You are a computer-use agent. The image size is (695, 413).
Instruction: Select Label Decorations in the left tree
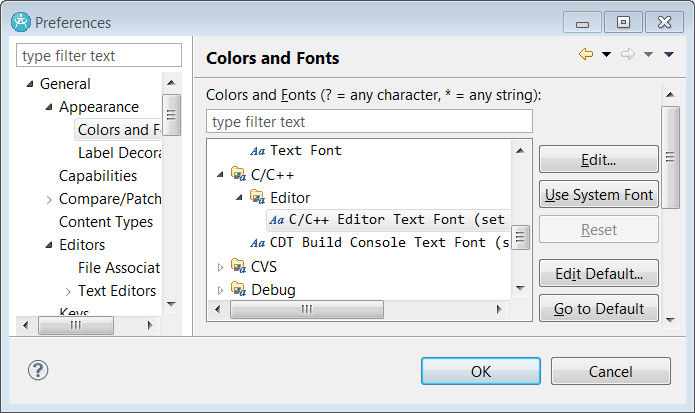[x=119, y=153]
